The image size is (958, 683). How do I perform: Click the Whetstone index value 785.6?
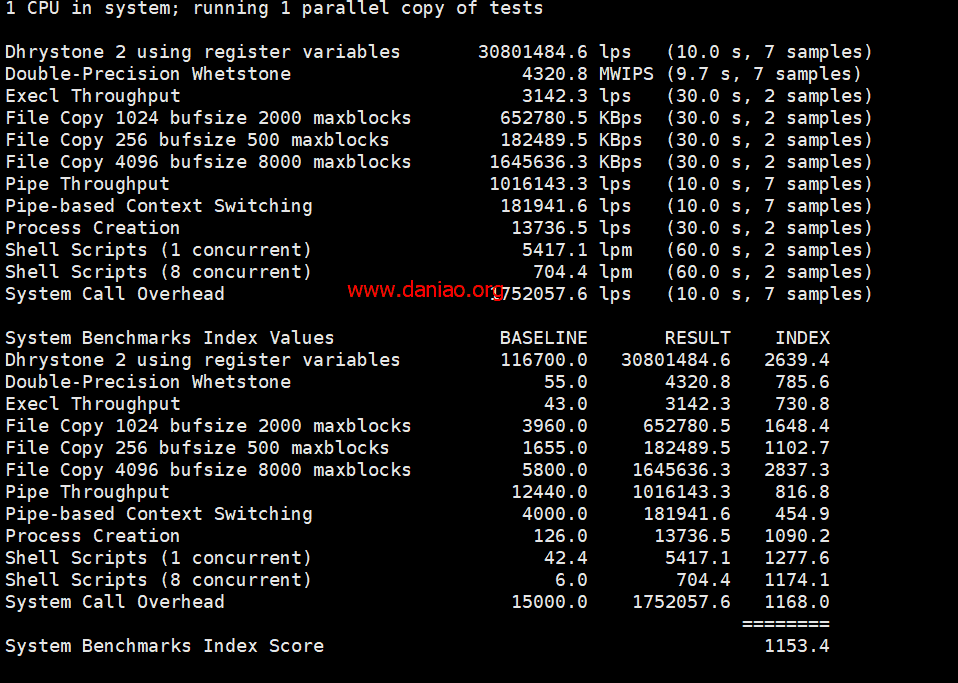coord(803,382)
